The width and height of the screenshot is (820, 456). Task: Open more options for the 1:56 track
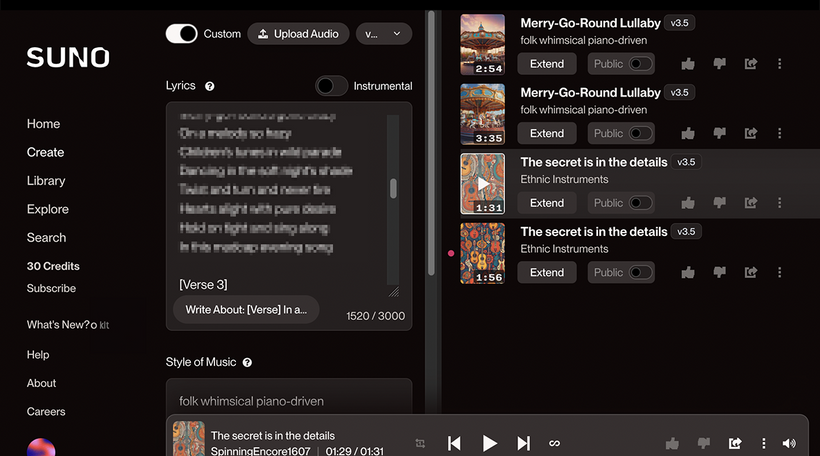(x=780, y=272)
